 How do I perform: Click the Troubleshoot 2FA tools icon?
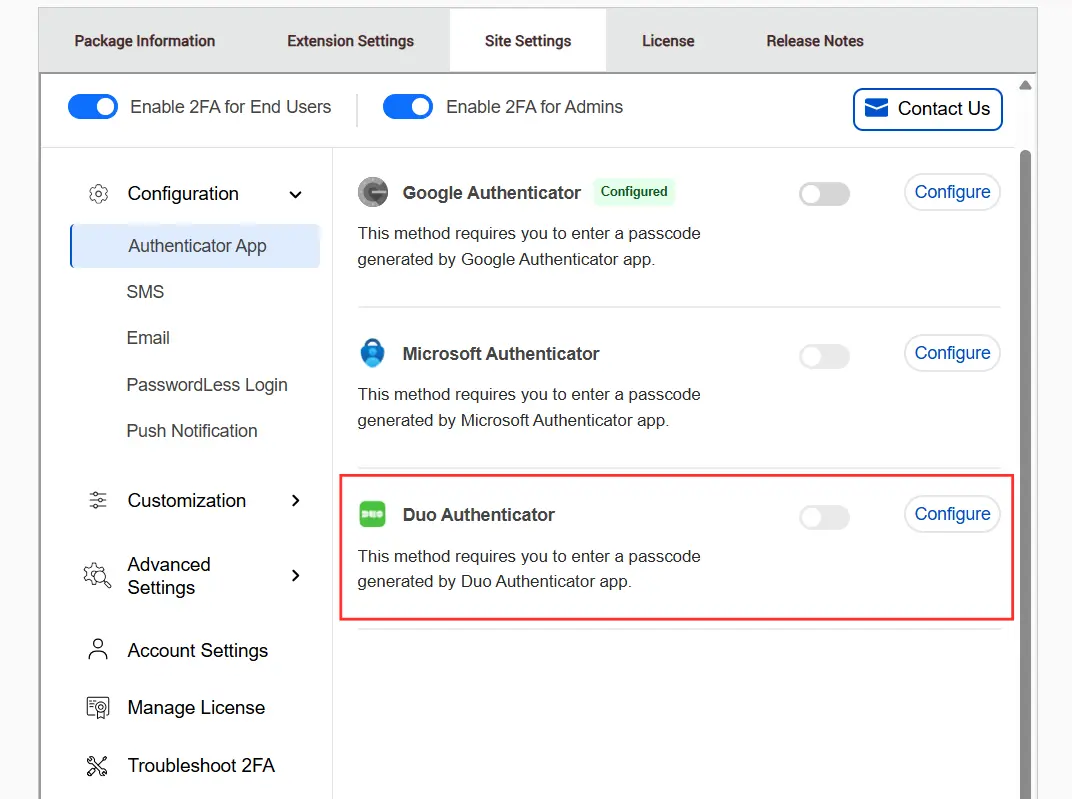pyautogui.click(x=97, y=766)
